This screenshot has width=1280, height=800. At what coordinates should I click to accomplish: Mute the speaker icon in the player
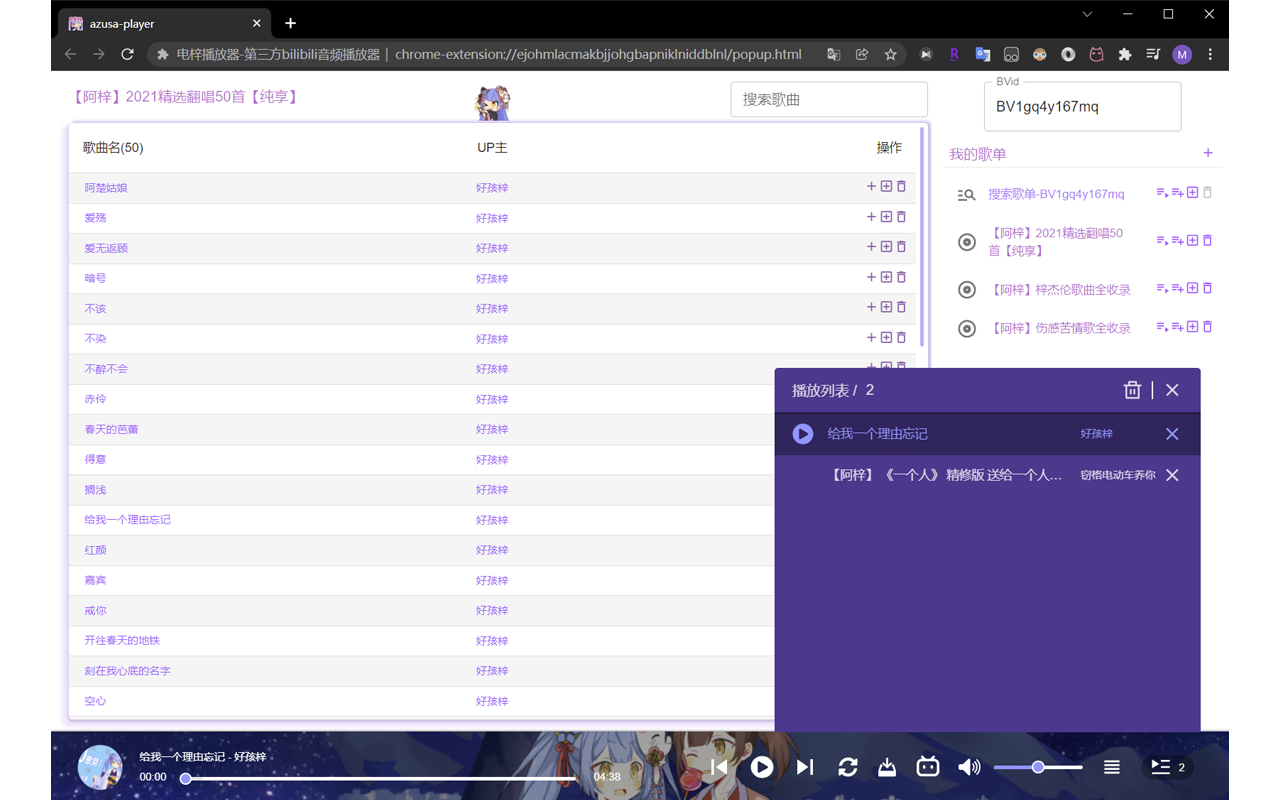[x=968, y=767]
